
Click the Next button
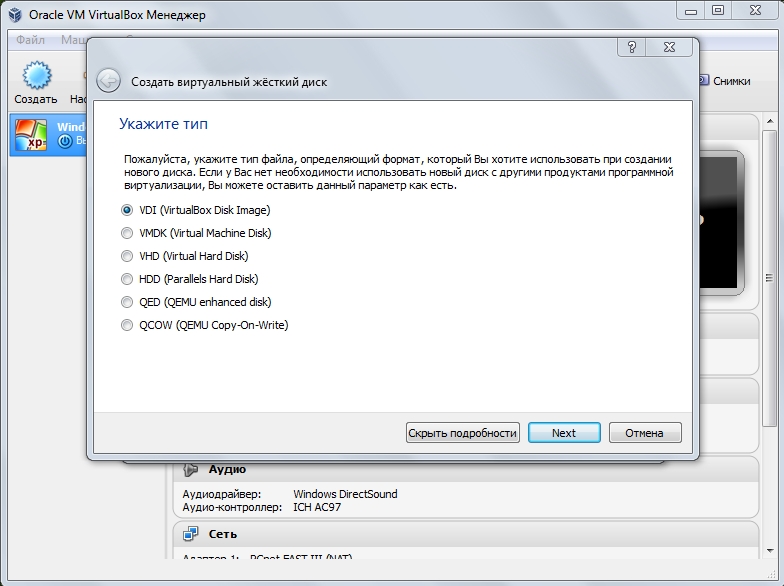pyautogui.click(x=564, y=432)
